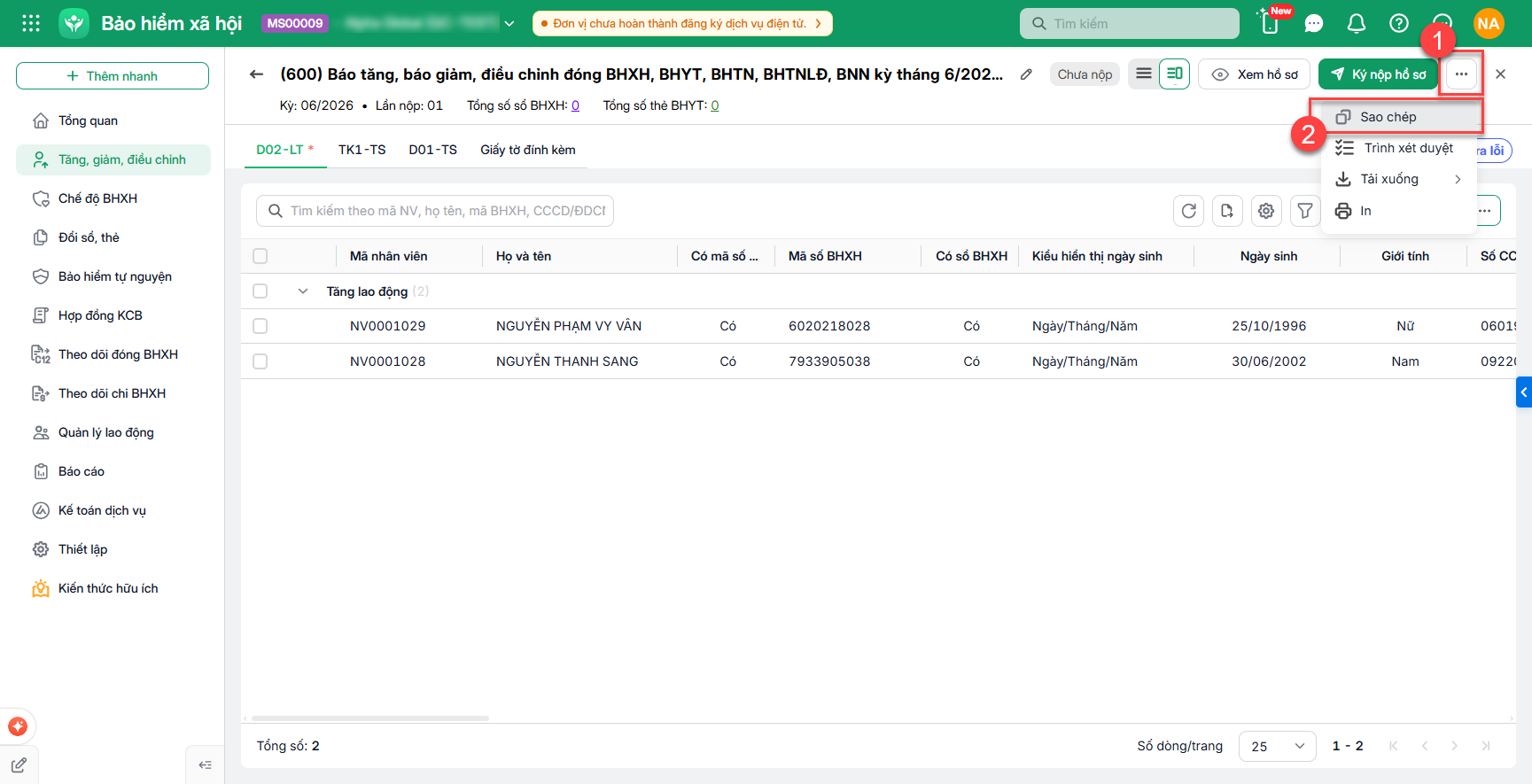Open table toolbar more options button
Image resolution: width=1532 pixels, height=784 pixels.
(x=1485, y=211)
